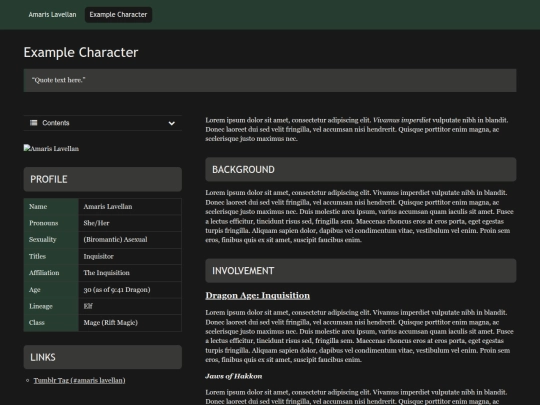
Task: Click the Lineage row label
Action: [51, 306]
